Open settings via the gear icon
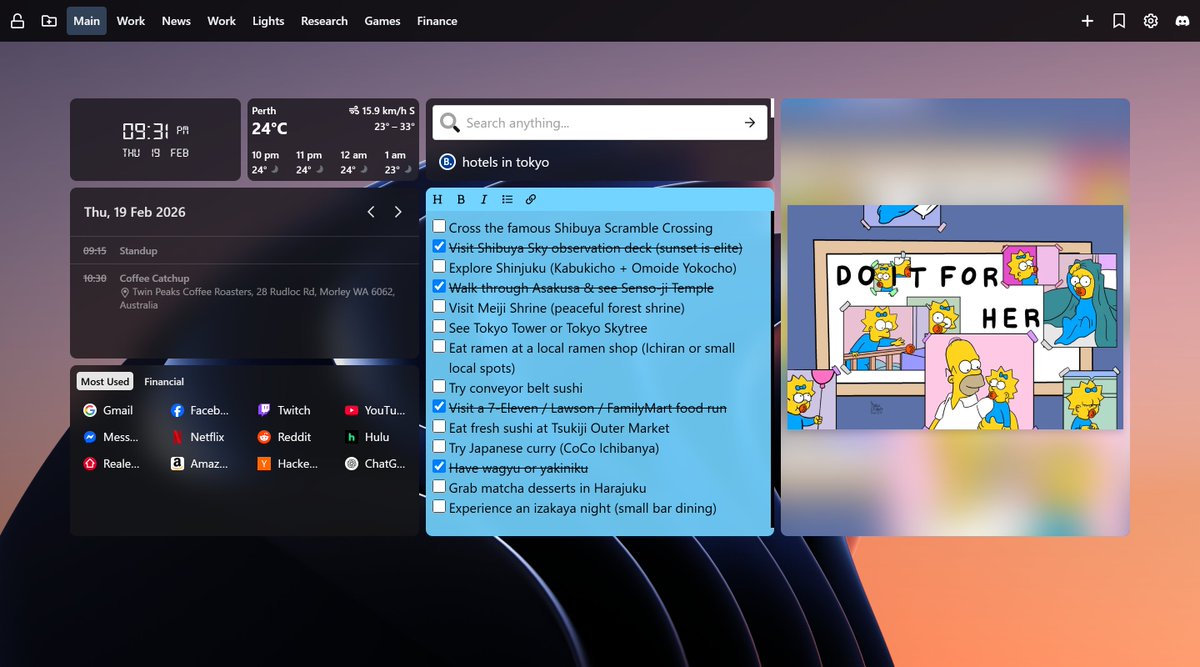1200x667 pixels. pos(1151,21)
